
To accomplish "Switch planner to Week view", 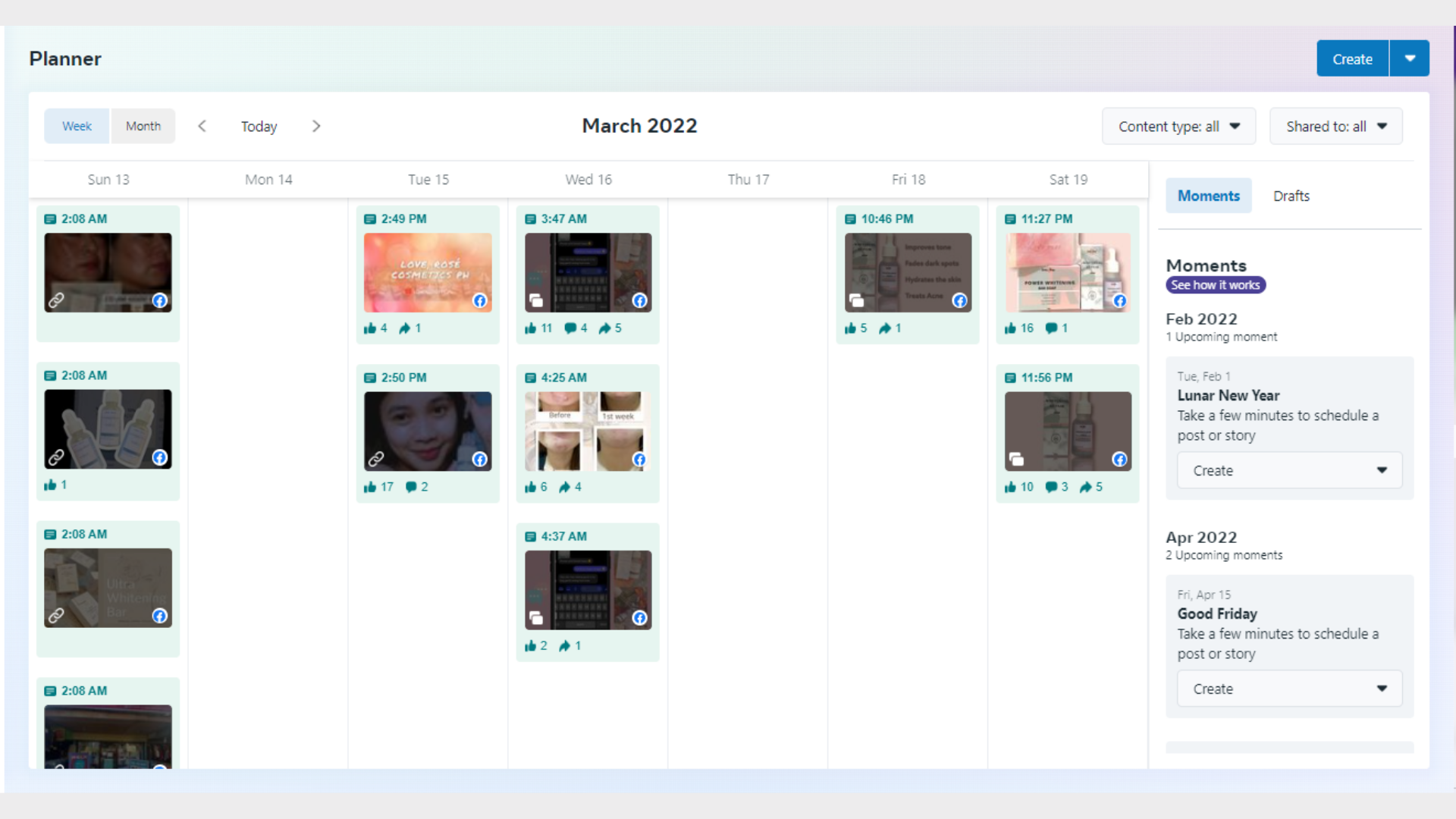I will tap(77, 126).
